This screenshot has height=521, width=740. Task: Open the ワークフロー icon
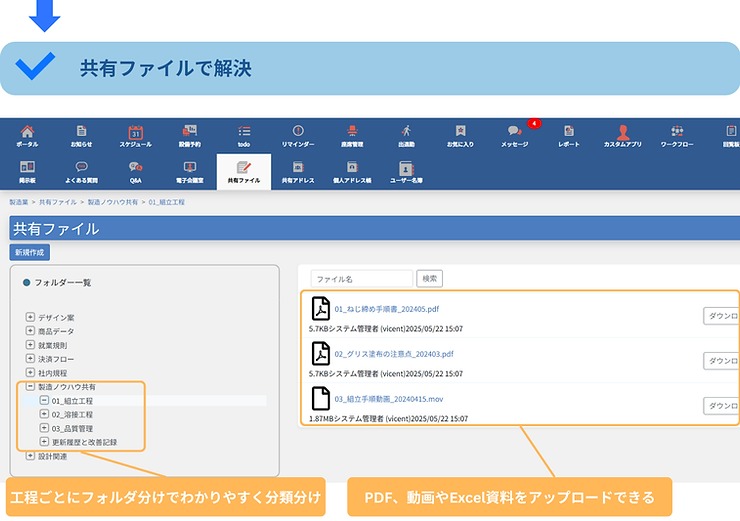[677, 132]
